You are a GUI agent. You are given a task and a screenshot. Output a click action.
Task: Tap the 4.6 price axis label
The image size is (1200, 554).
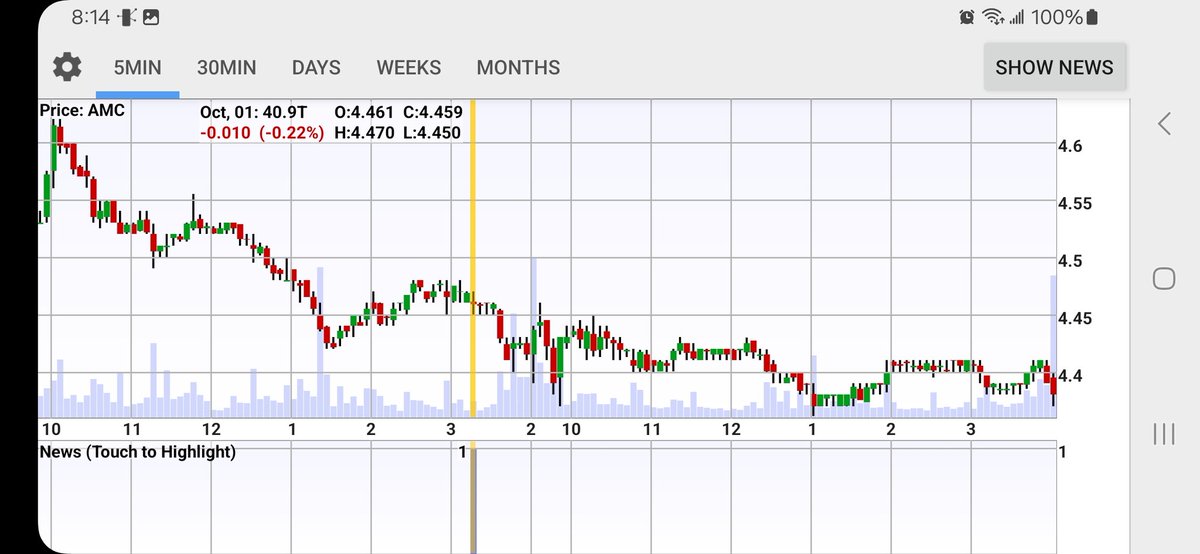(1070, 146)
